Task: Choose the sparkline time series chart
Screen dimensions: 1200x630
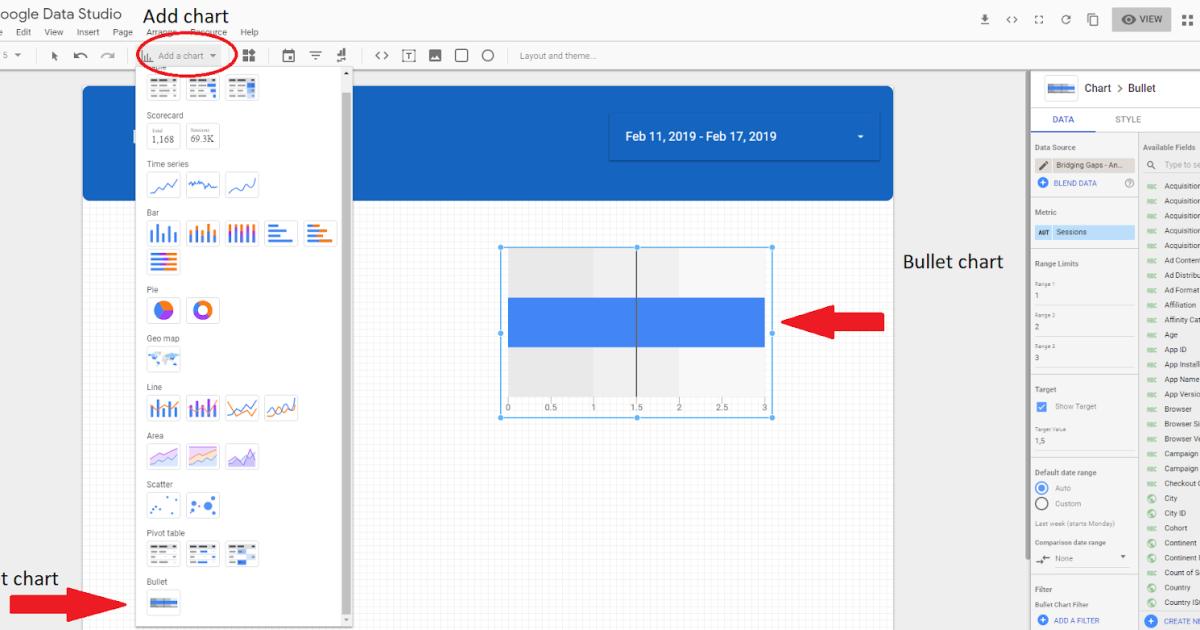Action: pyautogui.click(x=203, y=185)
